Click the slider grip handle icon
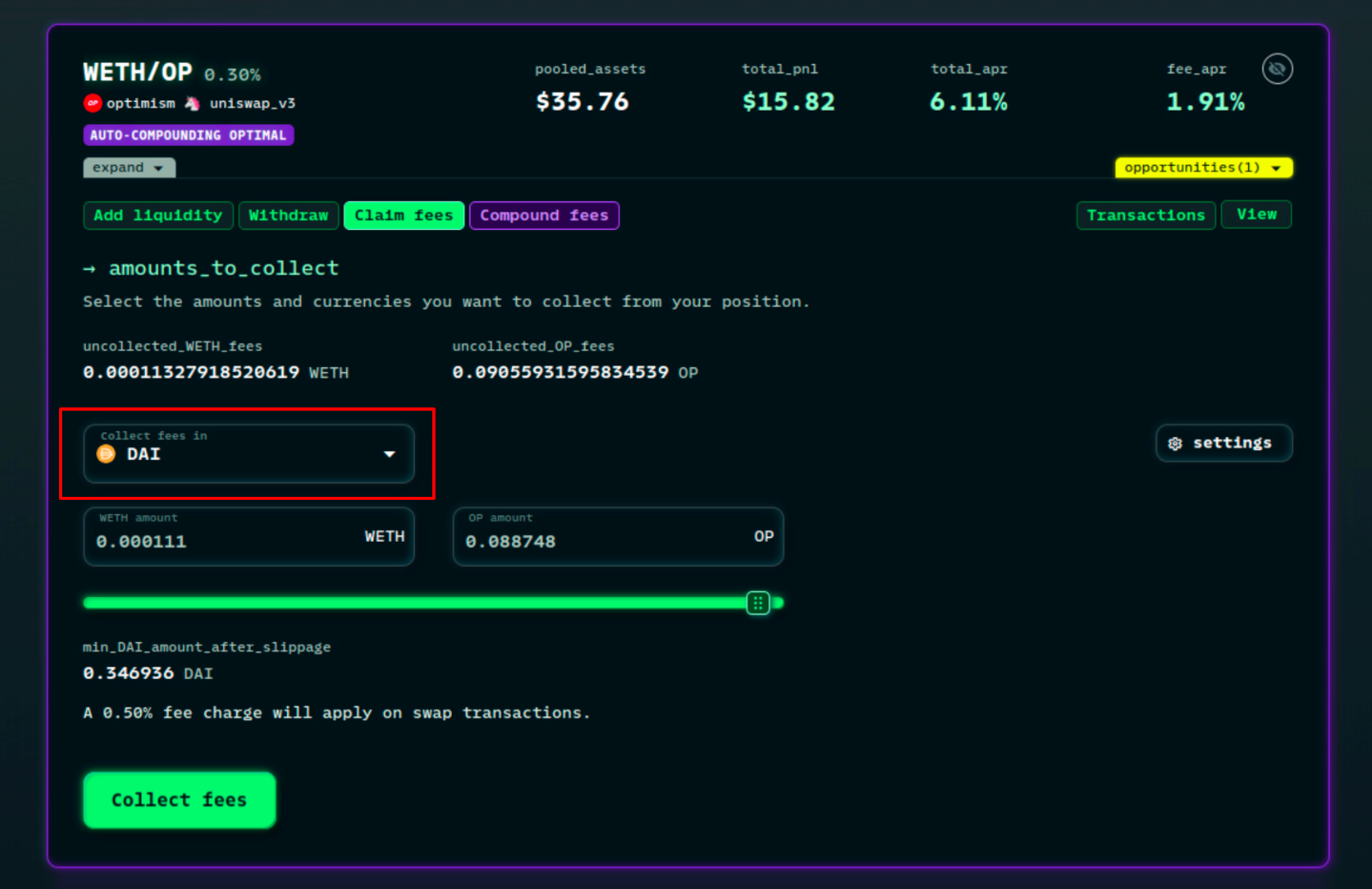 [758, 603]
